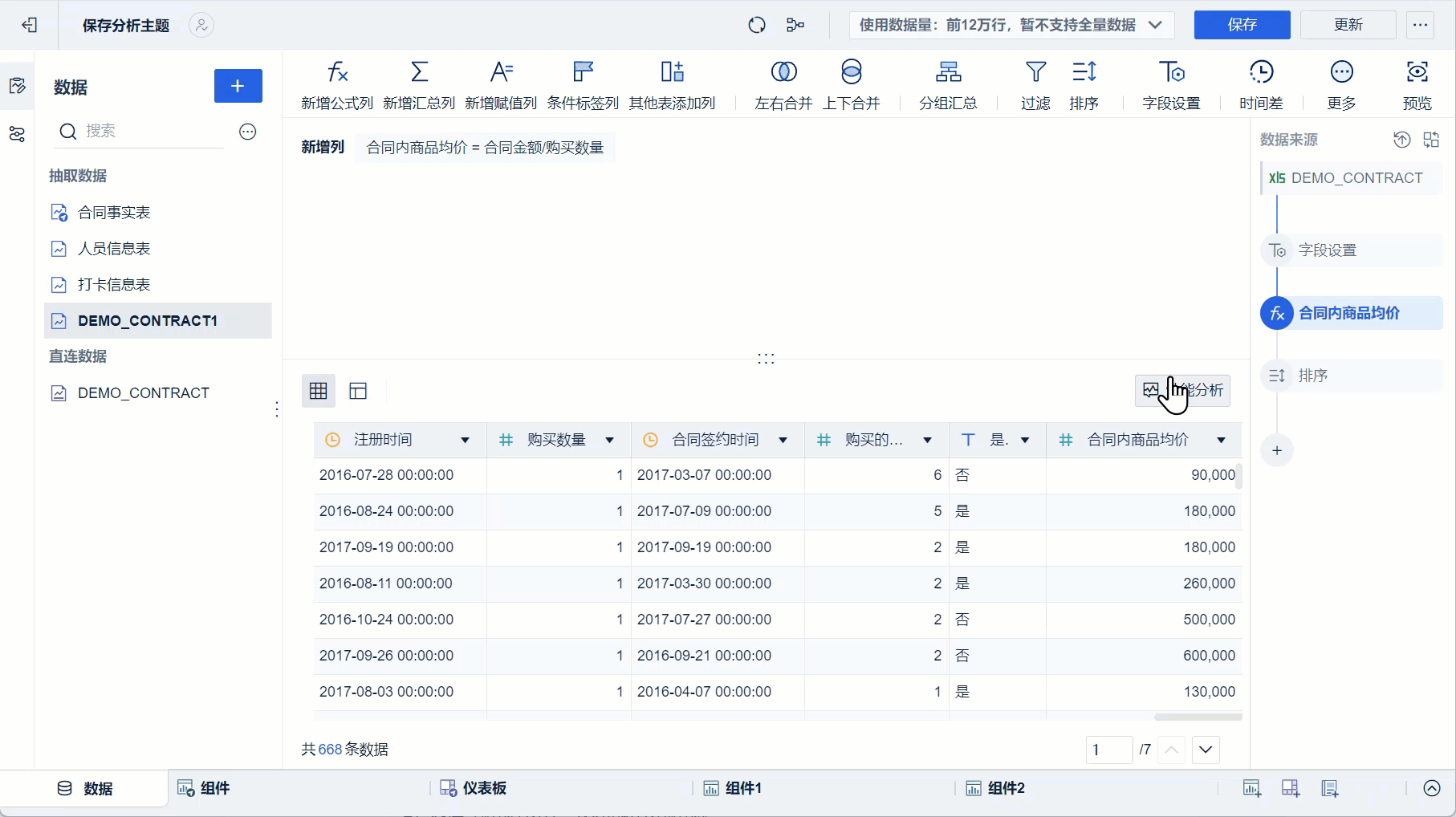Select DEMO_CONTRACT1 in the data list
The height and width of the screenshot is (817, 1456).
click(x=158, y=321)
